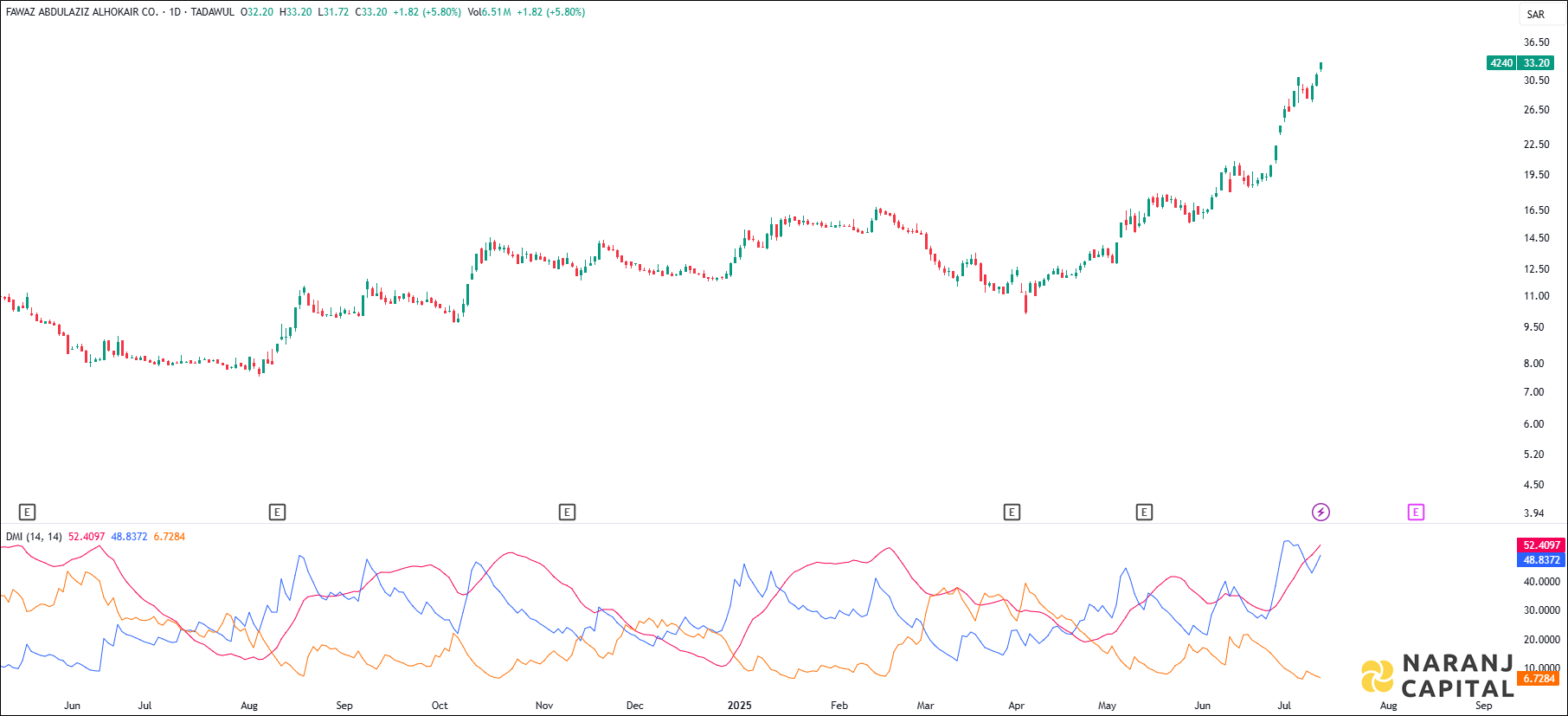Click the Dec label on time axis
Image resolution: width=1568 pixels, height=716 pixels.
pyautogui.click(x=634, y=706)
